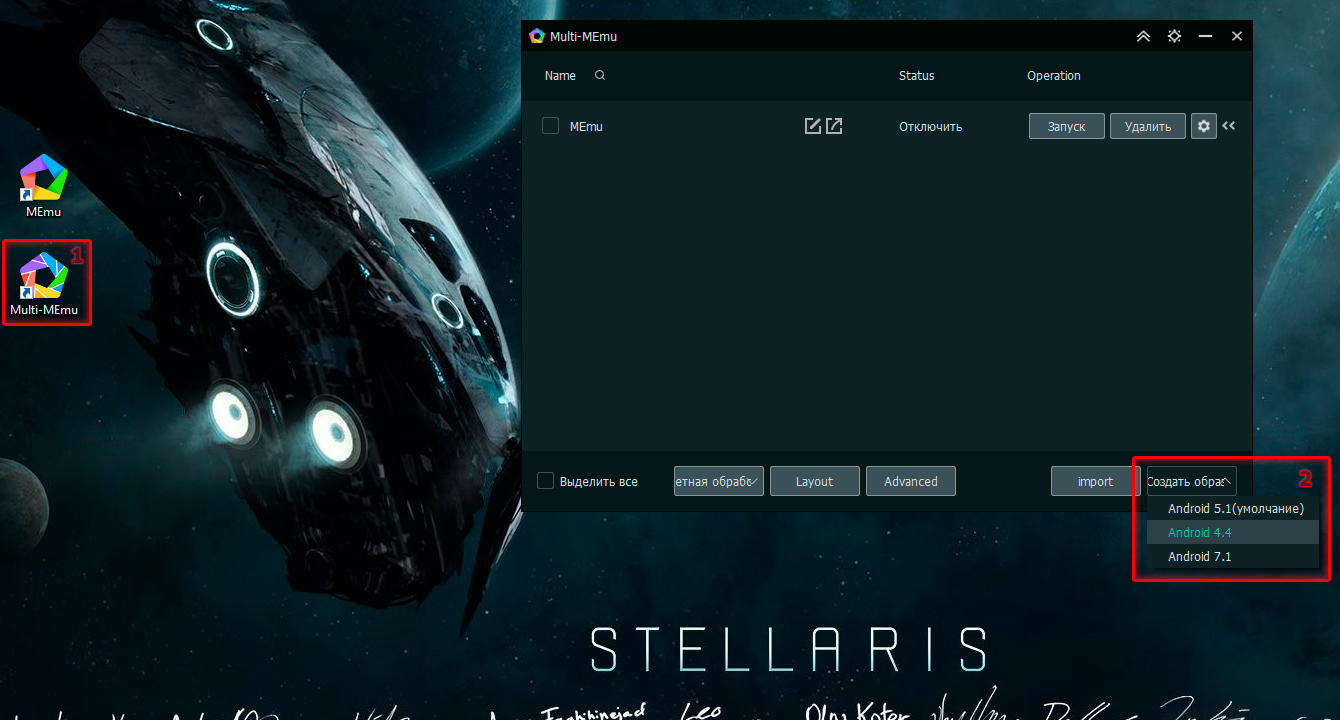Click the Layout button

pyautogui.click(x=814, y=481)
